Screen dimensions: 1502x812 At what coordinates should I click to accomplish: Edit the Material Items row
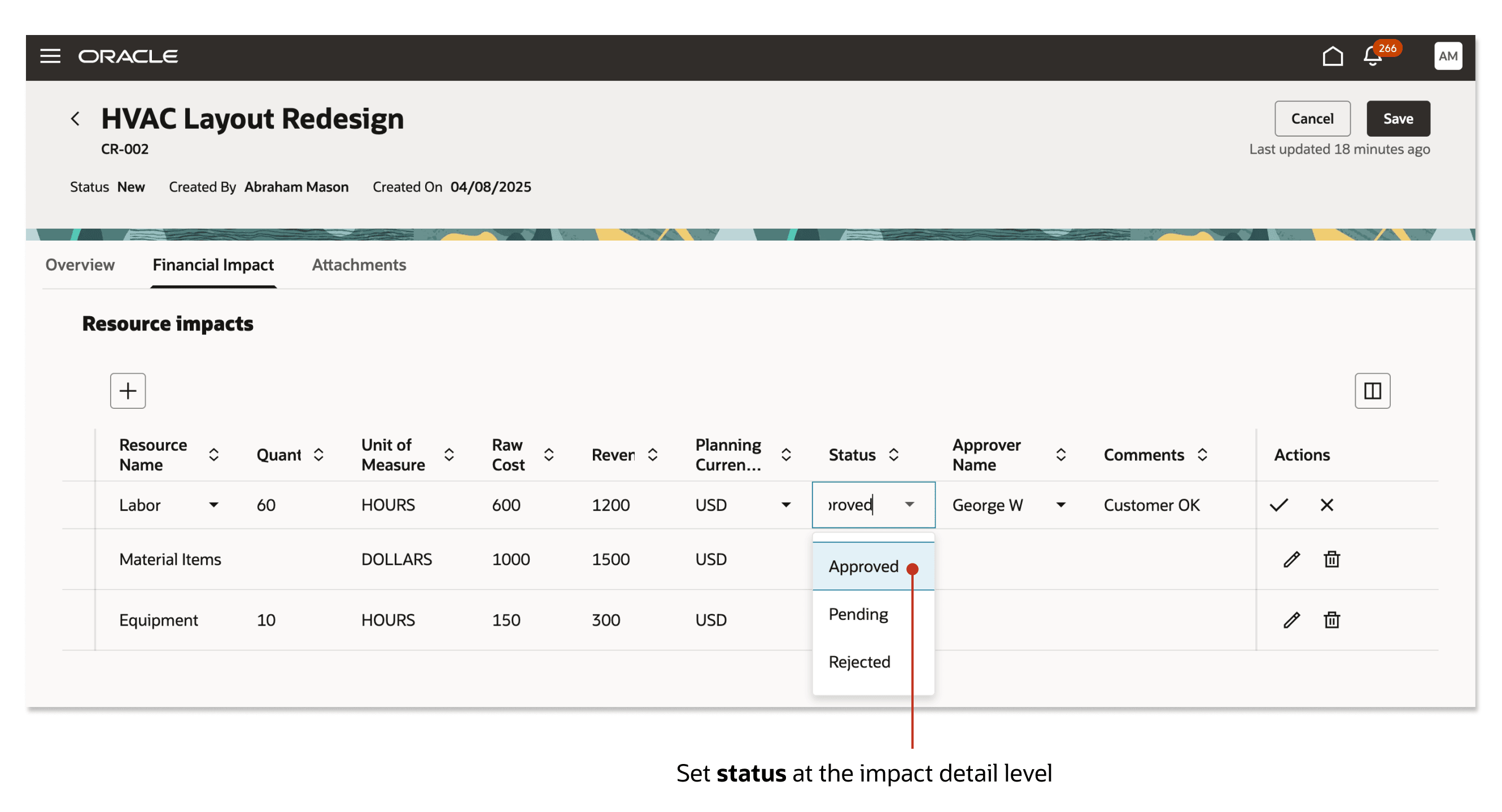1291,559
